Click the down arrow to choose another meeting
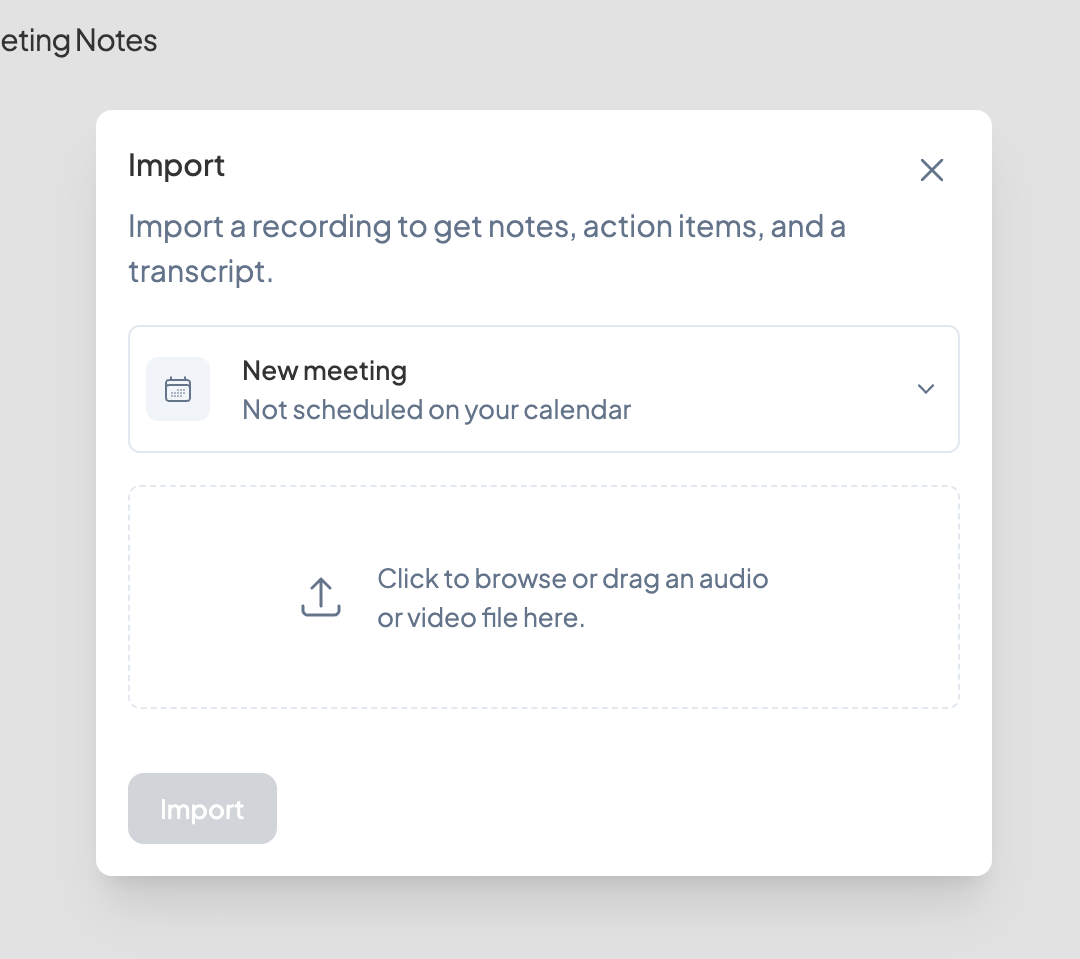This screenshot has height=959, width=1080. pos(925,389)
